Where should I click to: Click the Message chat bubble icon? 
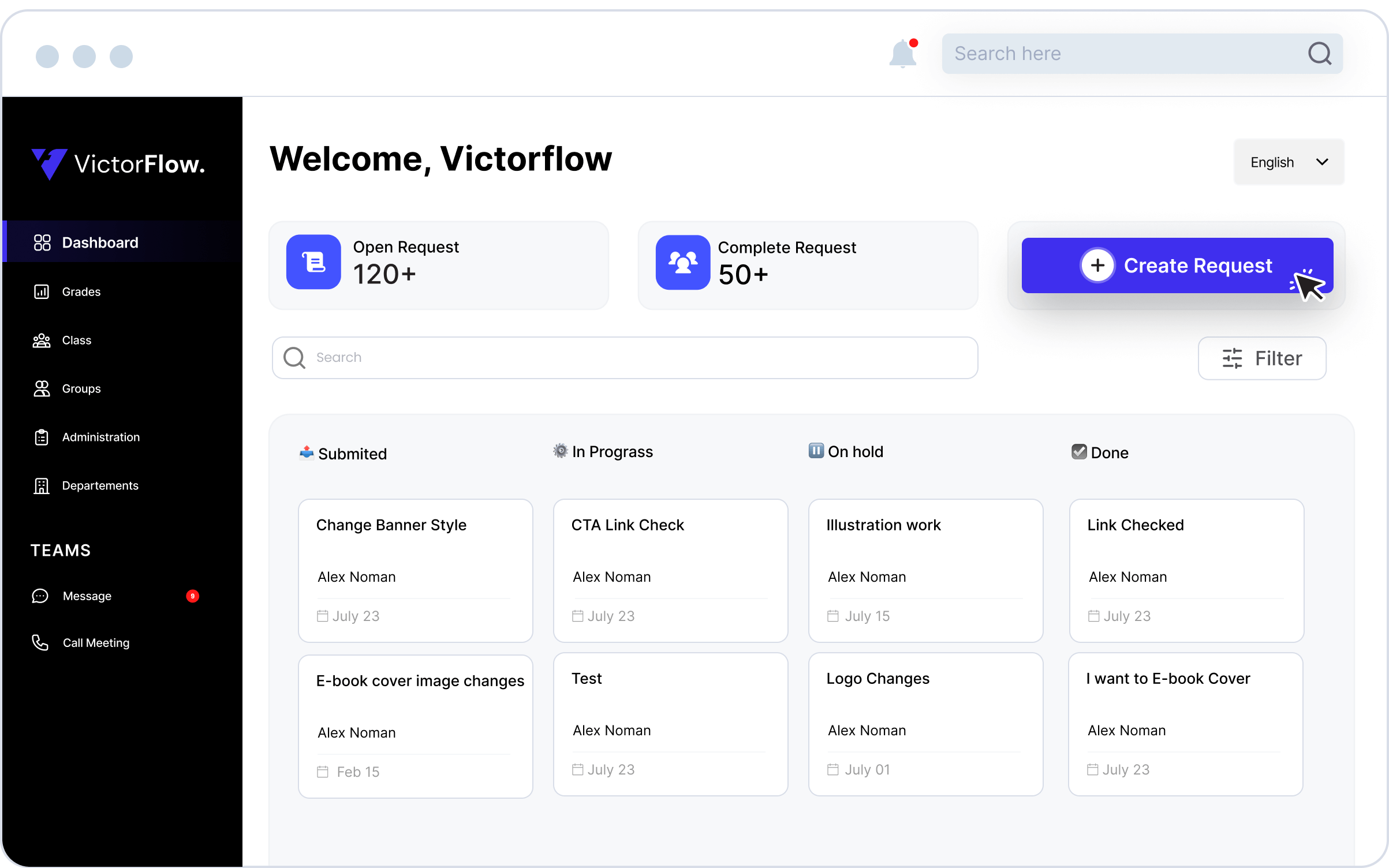coord(40,596)
